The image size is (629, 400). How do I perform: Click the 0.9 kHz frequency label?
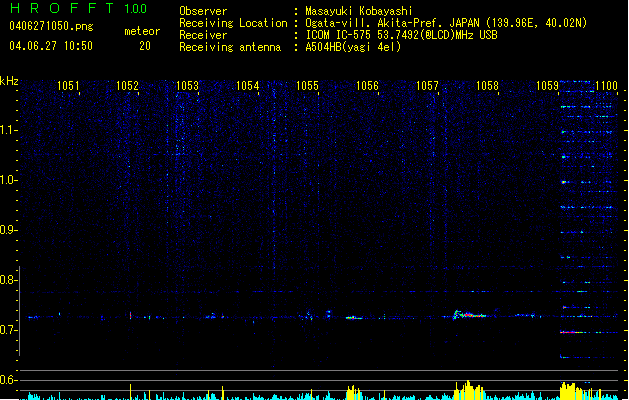(8, 230)
